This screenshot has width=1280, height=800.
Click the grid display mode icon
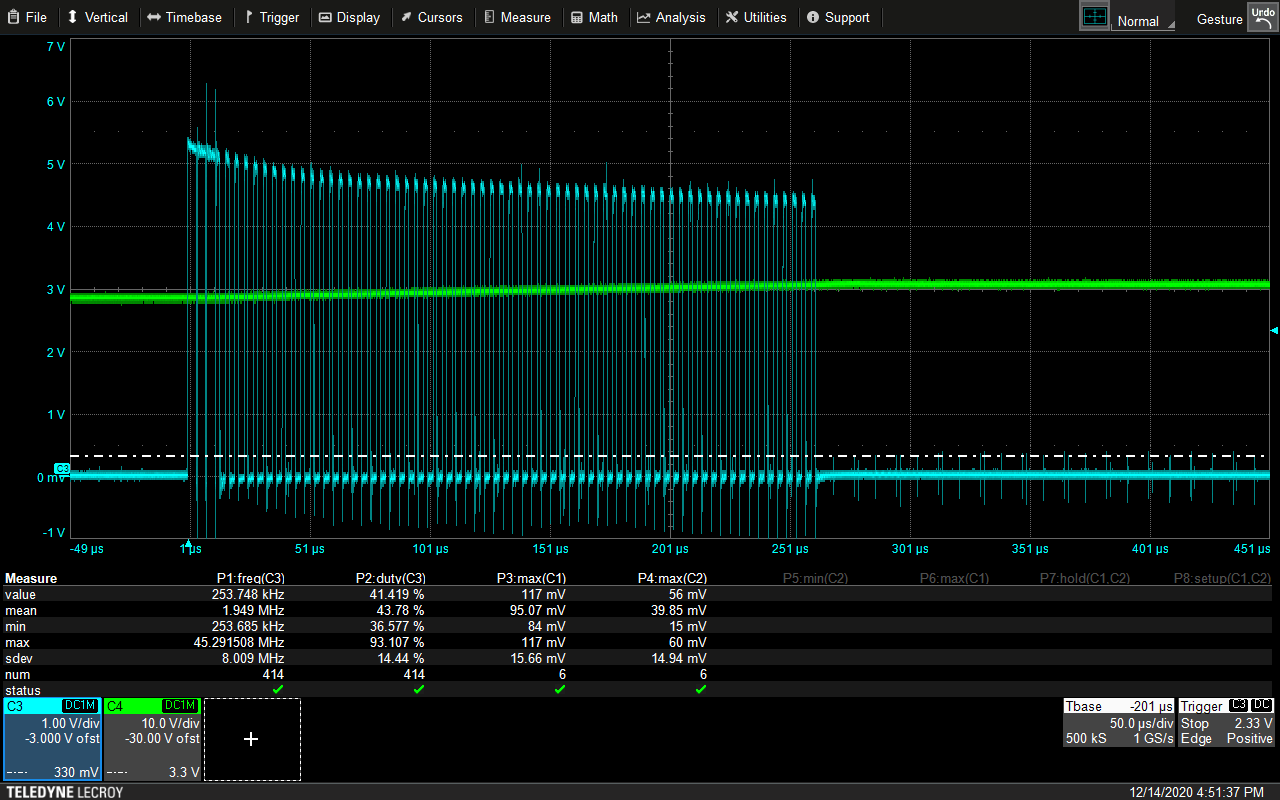pyautogui.click(x=1095, y=17)
